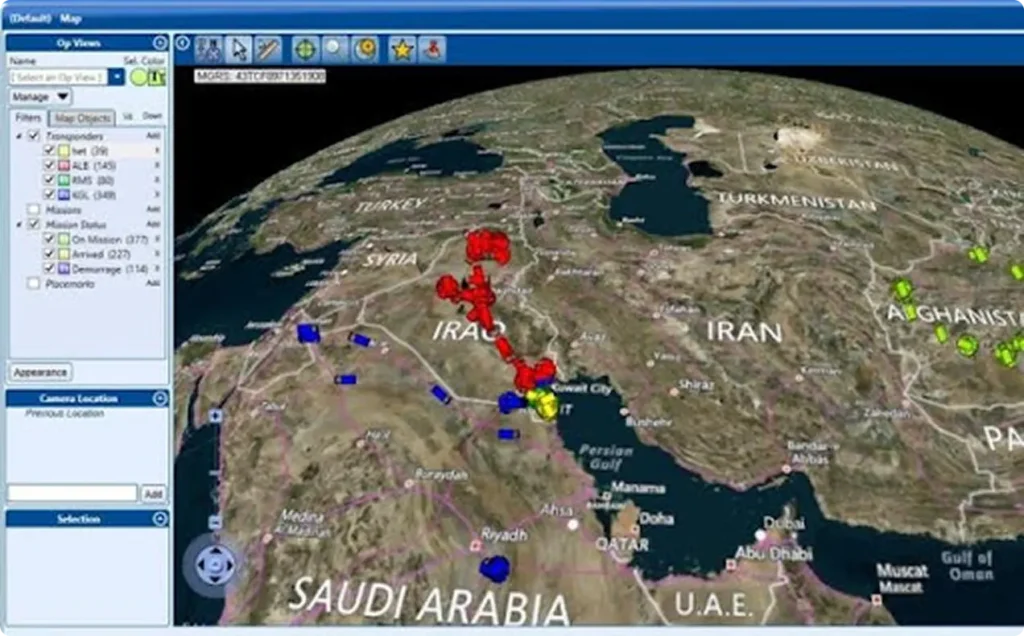This screenshot has height=636, width=1024.
Task: Click the leftmost units toolbar icon
Action: point(210,48)
